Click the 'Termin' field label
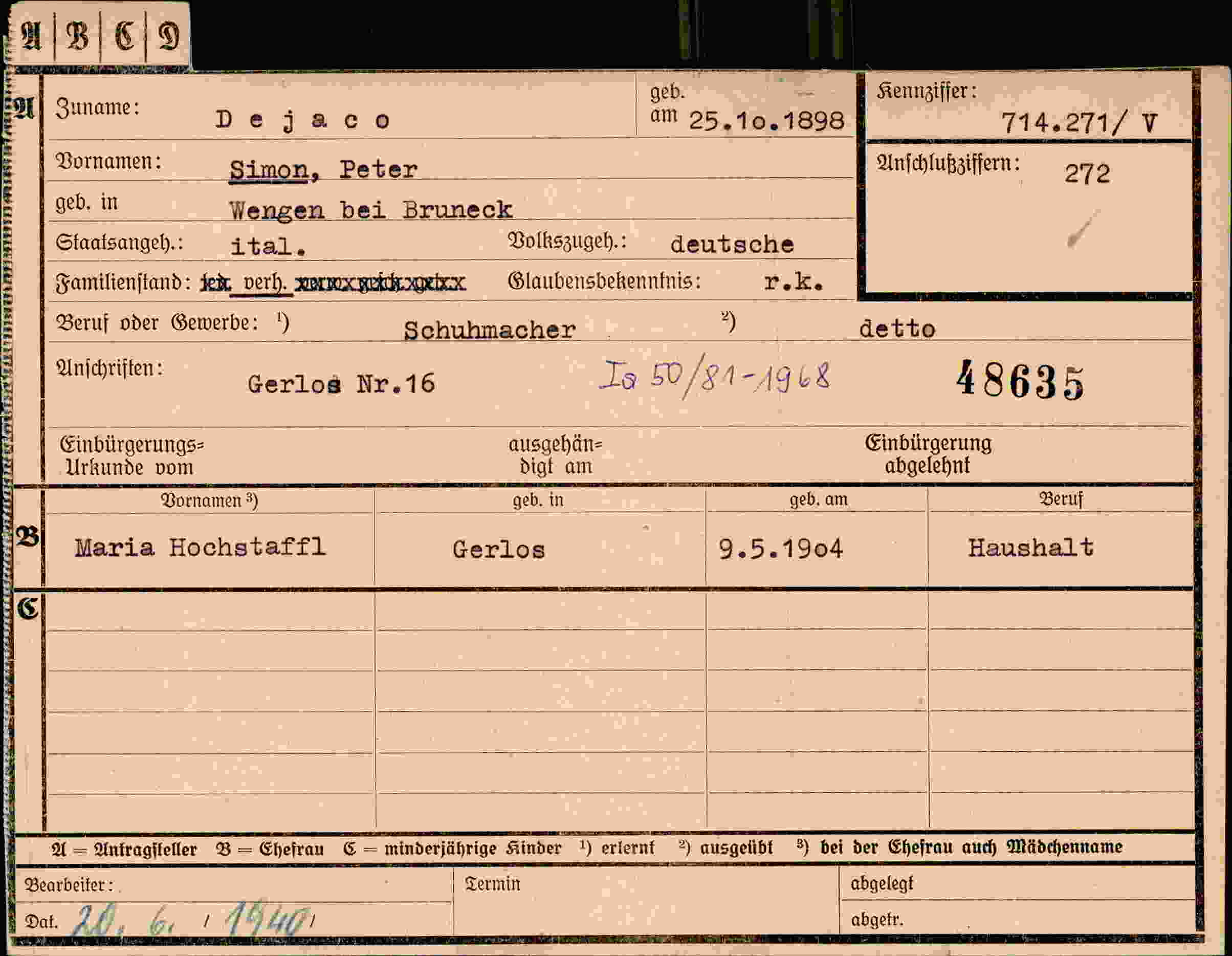The width and height of the screenshot is (1232, 956). pyautogui.click(x=492, y=884)
